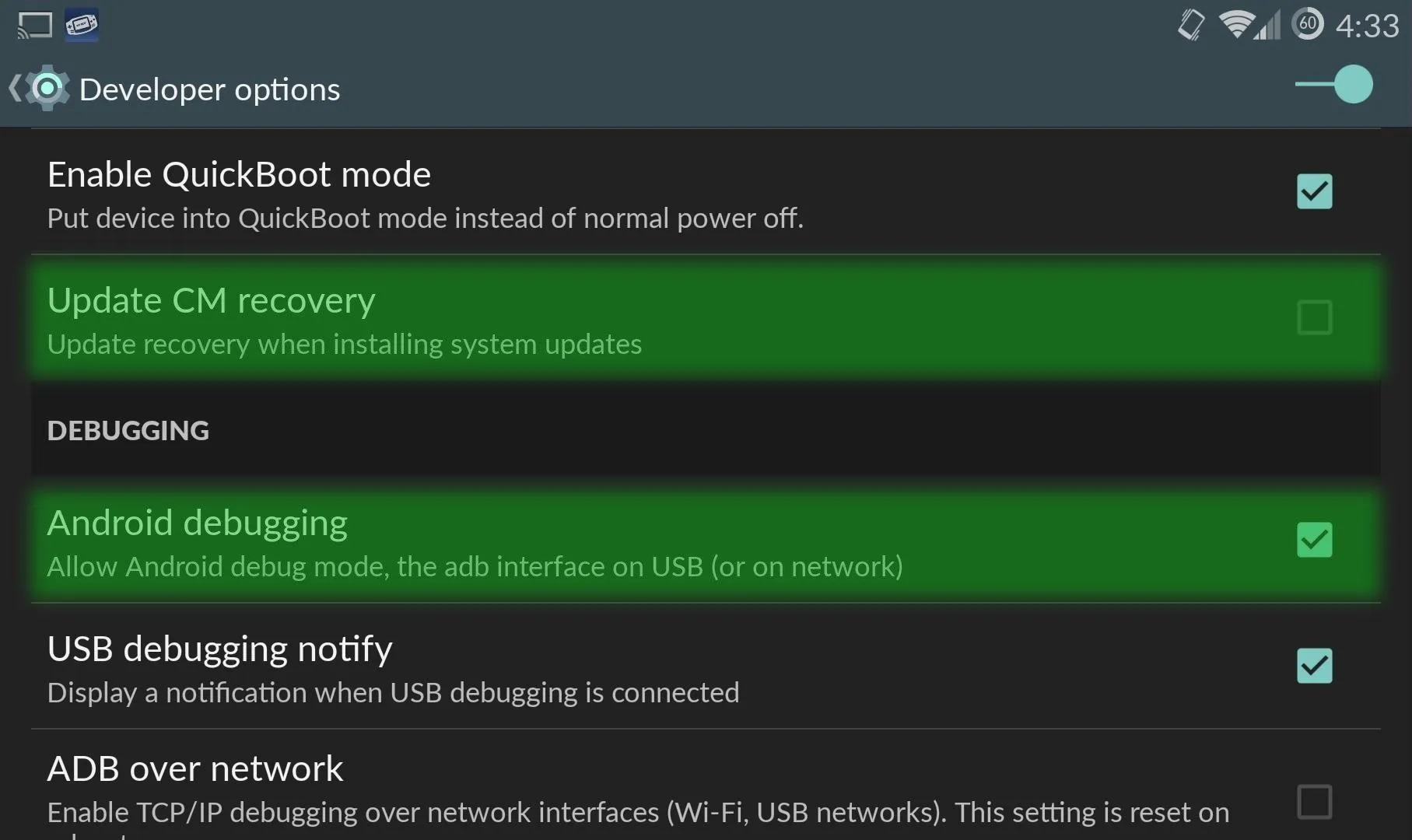The width and height of the screenshot is (1412, 840).
Task: Open the game emulator notification icon
Action: pos(82,25)
